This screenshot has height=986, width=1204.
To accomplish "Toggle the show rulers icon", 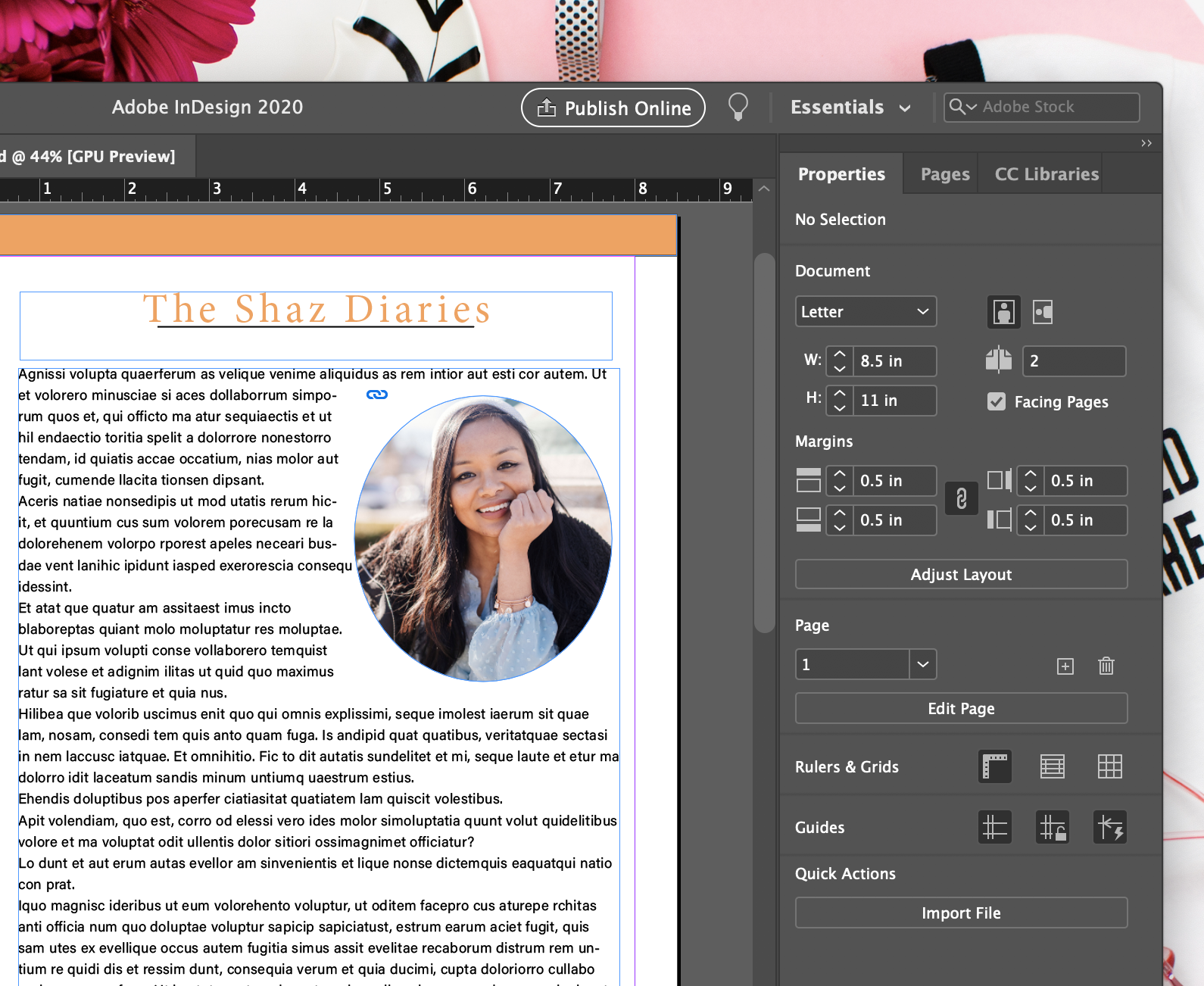I will [x=995, y=766].
